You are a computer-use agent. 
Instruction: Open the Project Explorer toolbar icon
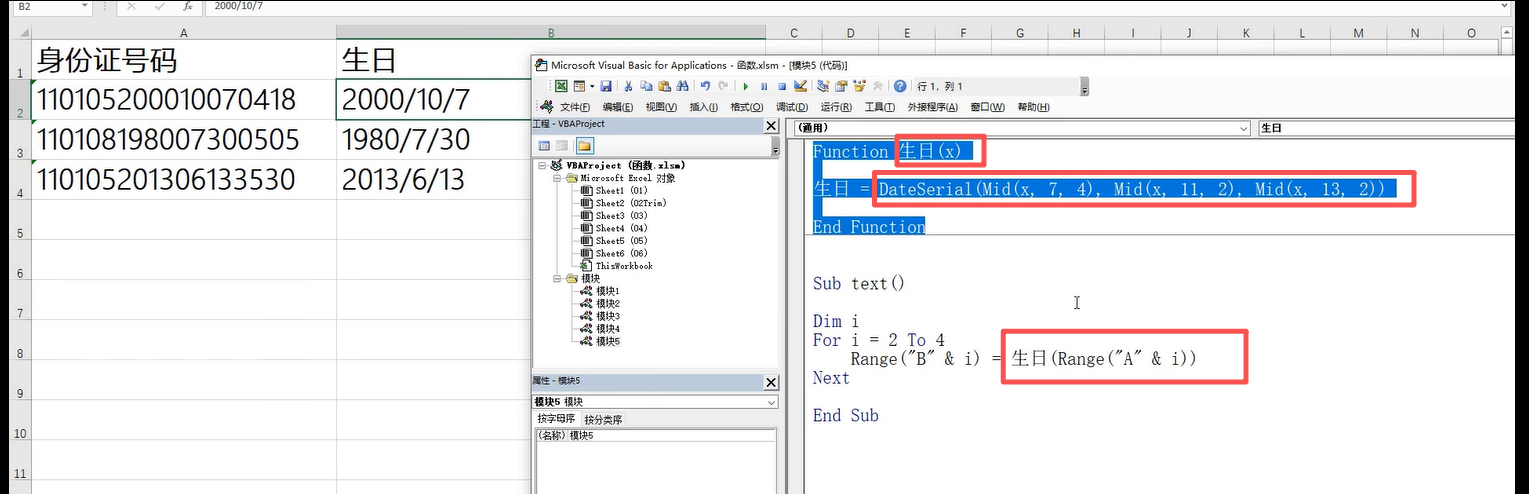click(823, 86)
